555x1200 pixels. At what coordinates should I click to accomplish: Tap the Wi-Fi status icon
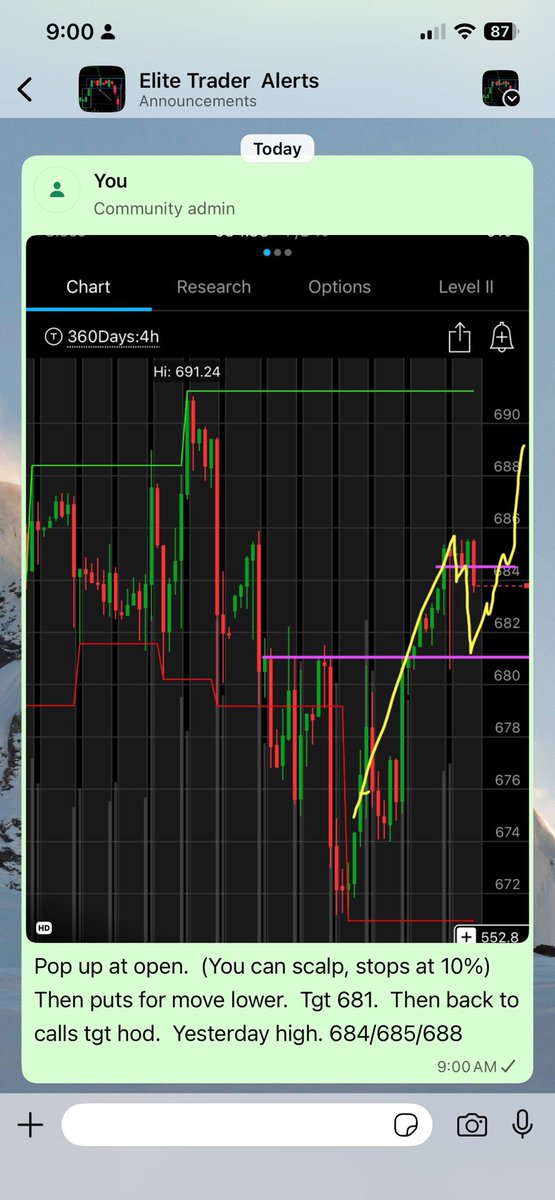pyautogui.click(x=463, y=31)
